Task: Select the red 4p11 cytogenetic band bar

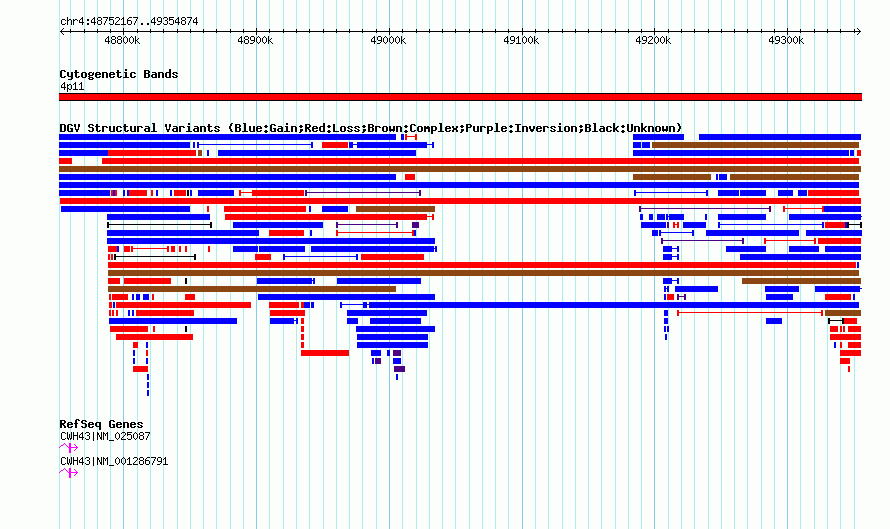Action: click(460, 97)
